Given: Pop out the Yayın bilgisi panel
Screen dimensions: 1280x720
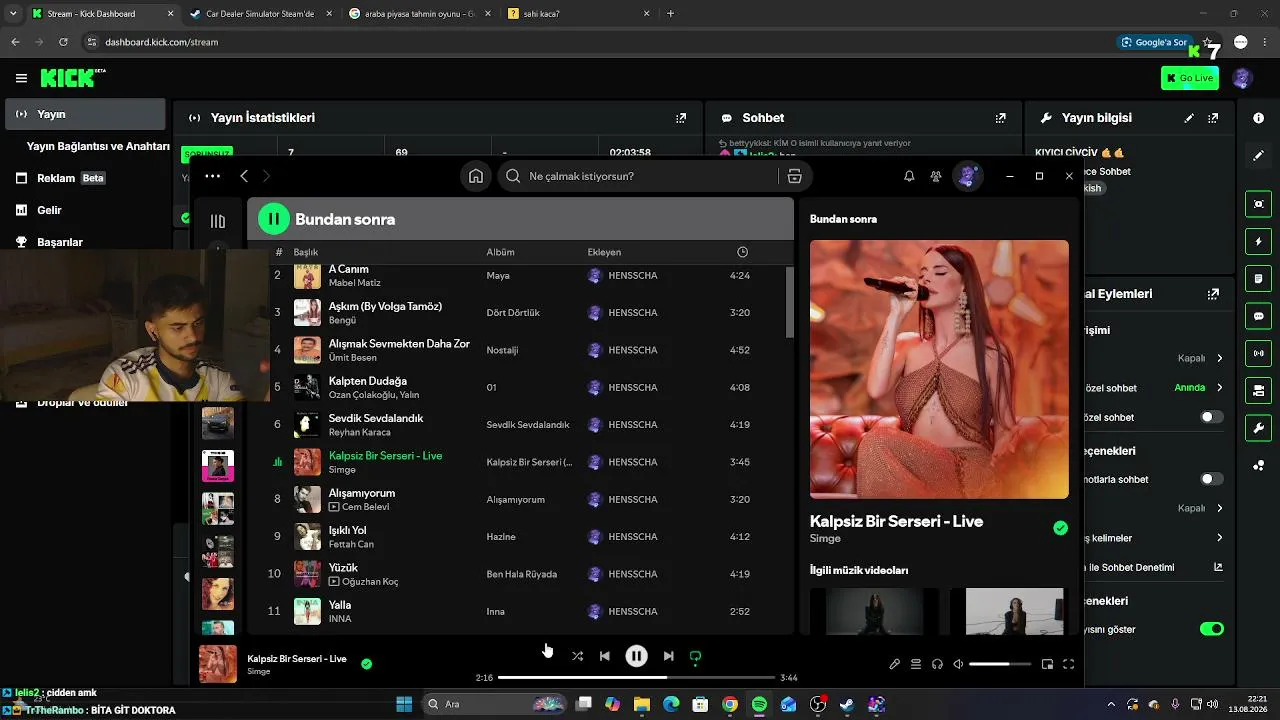Looking at the screenshot, I should (x=1213, y=118).
